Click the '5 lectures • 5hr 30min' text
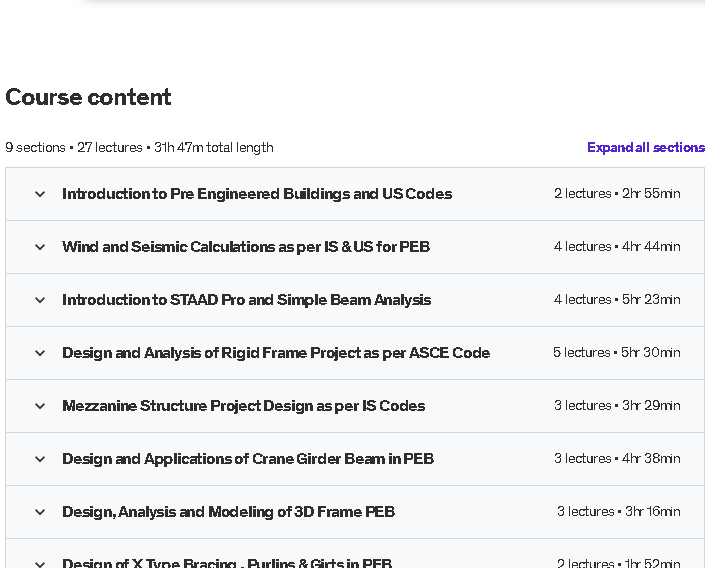 tap(616, 353)
